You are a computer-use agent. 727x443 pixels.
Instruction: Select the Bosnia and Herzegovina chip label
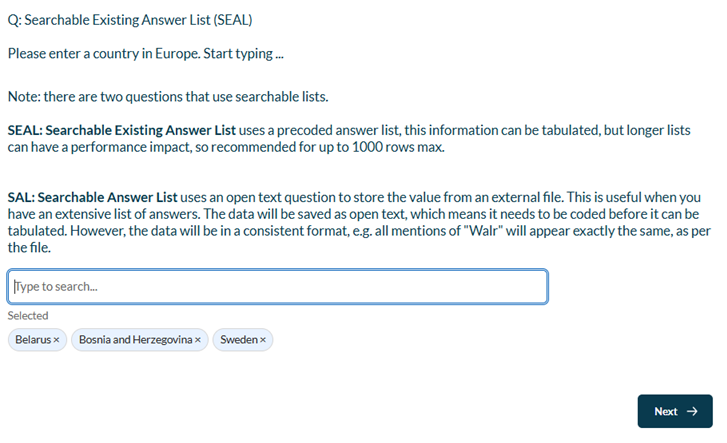click(135, 340)
